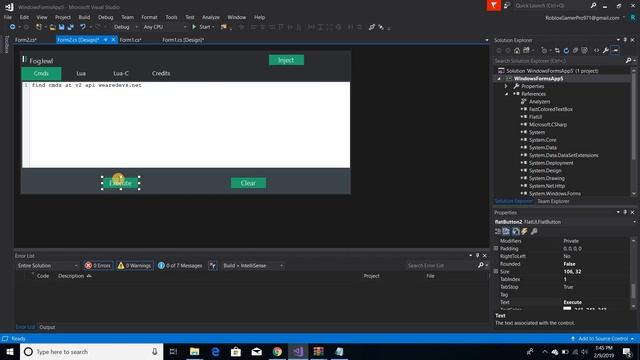
Task: Click Solution Explorer wrench Properties icon
Action: 606,51
